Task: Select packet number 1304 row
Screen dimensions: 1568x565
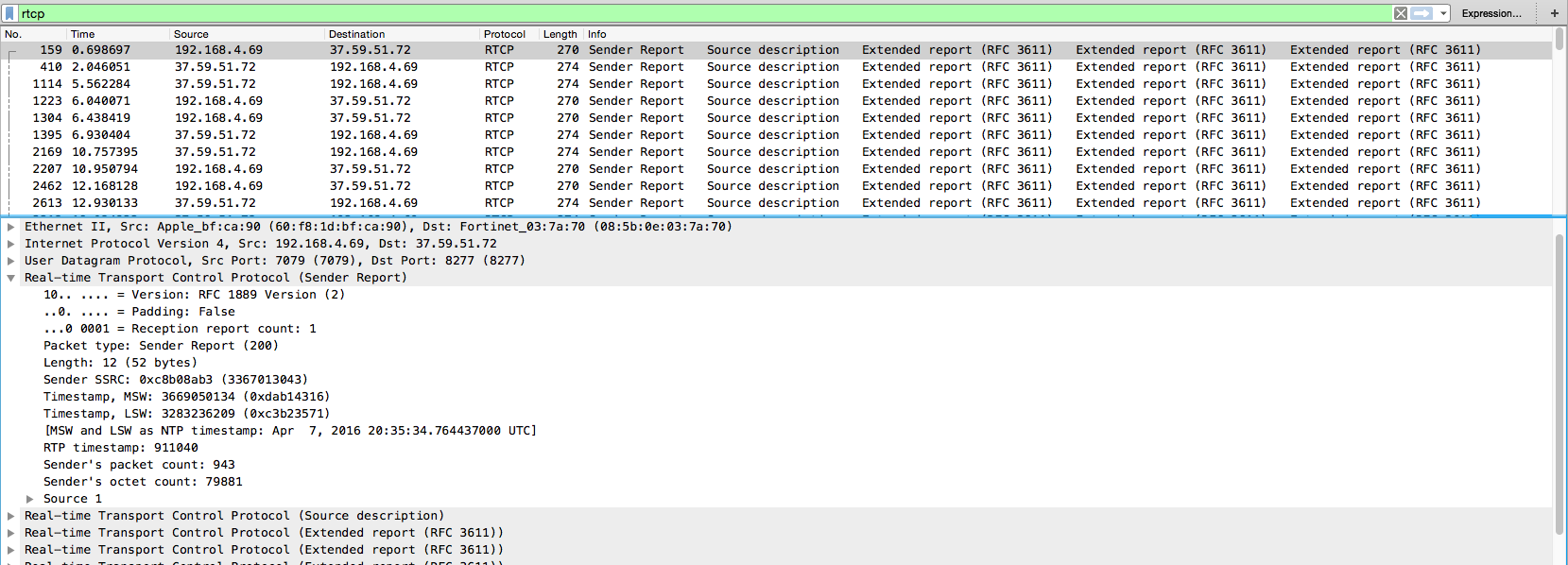Action: click(776, 118)
